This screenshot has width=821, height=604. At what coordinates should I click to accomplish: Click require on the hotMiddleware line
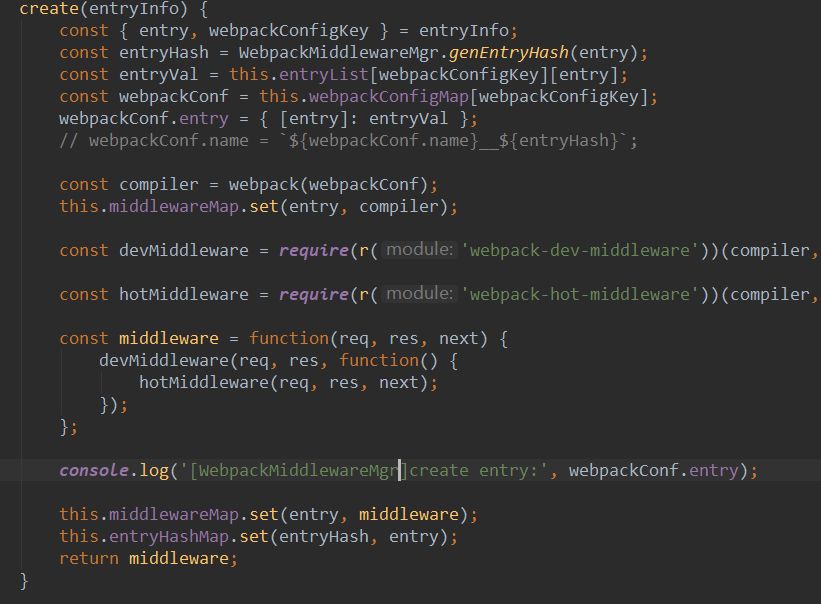click(x=314, y=294)
